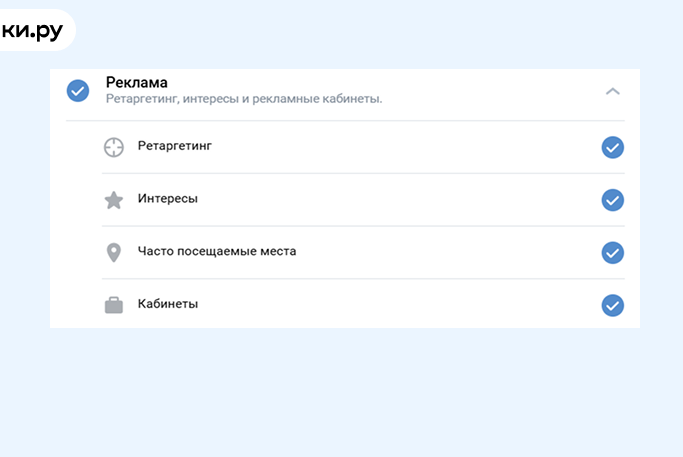Collapse the Реклама section with the chevron

click(x=613, y=91)
